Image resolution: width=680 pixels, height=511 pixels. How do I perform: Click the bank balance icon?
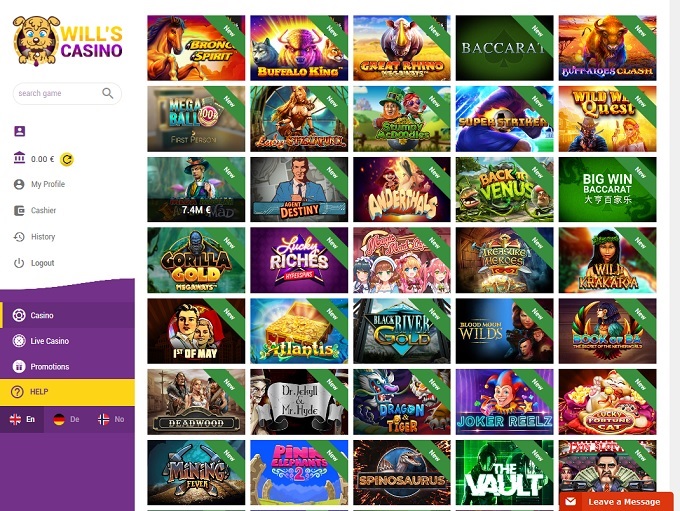20,158
